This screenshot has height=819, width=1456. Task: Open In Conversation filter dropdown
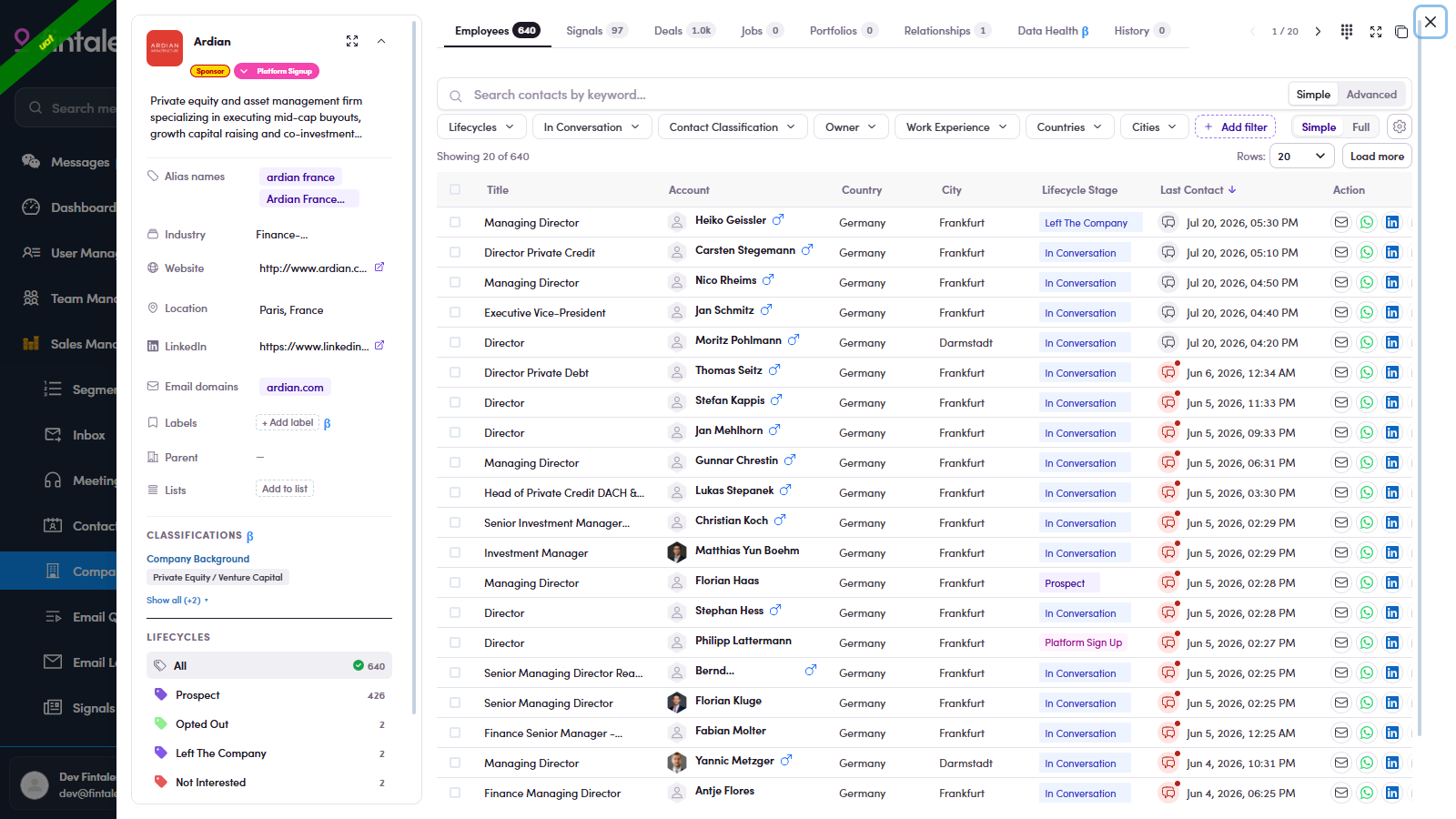592,126
